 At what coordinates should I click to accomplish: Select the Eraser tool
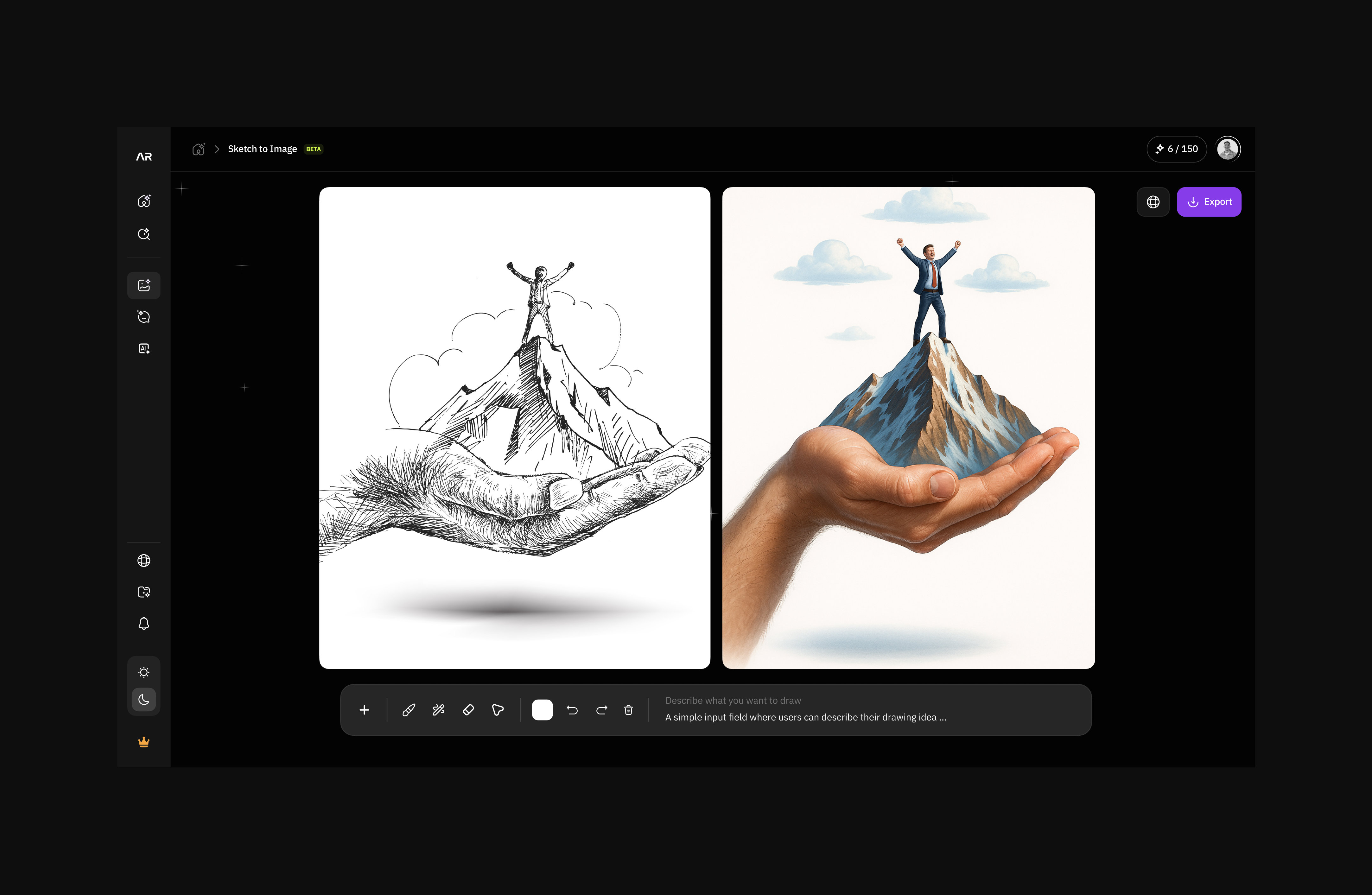click(x=468, y=709)
